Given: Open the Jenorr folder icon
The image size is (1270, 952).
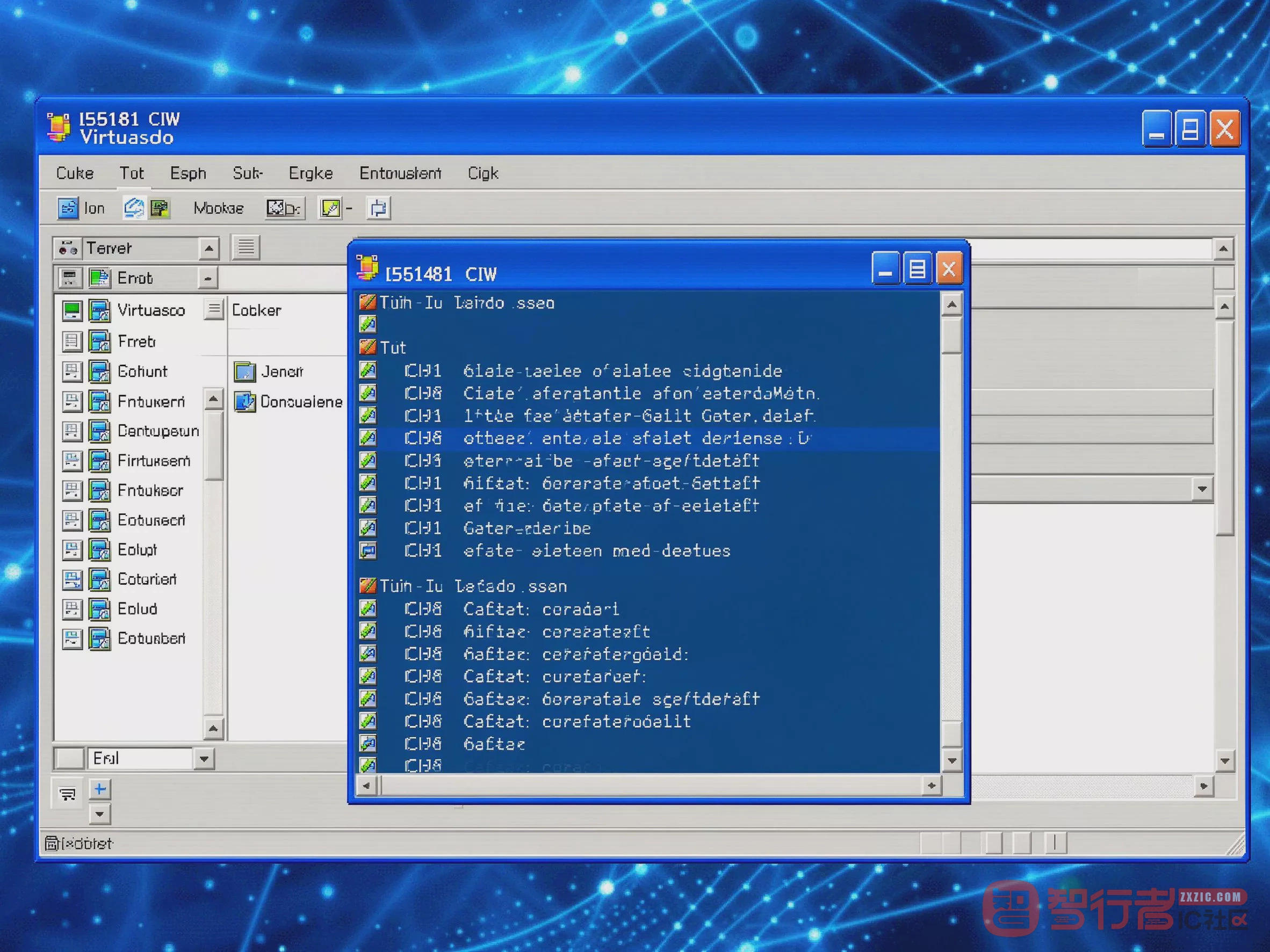Looking at the screenshot, I should pyautogui.click(x=244, y=371).
